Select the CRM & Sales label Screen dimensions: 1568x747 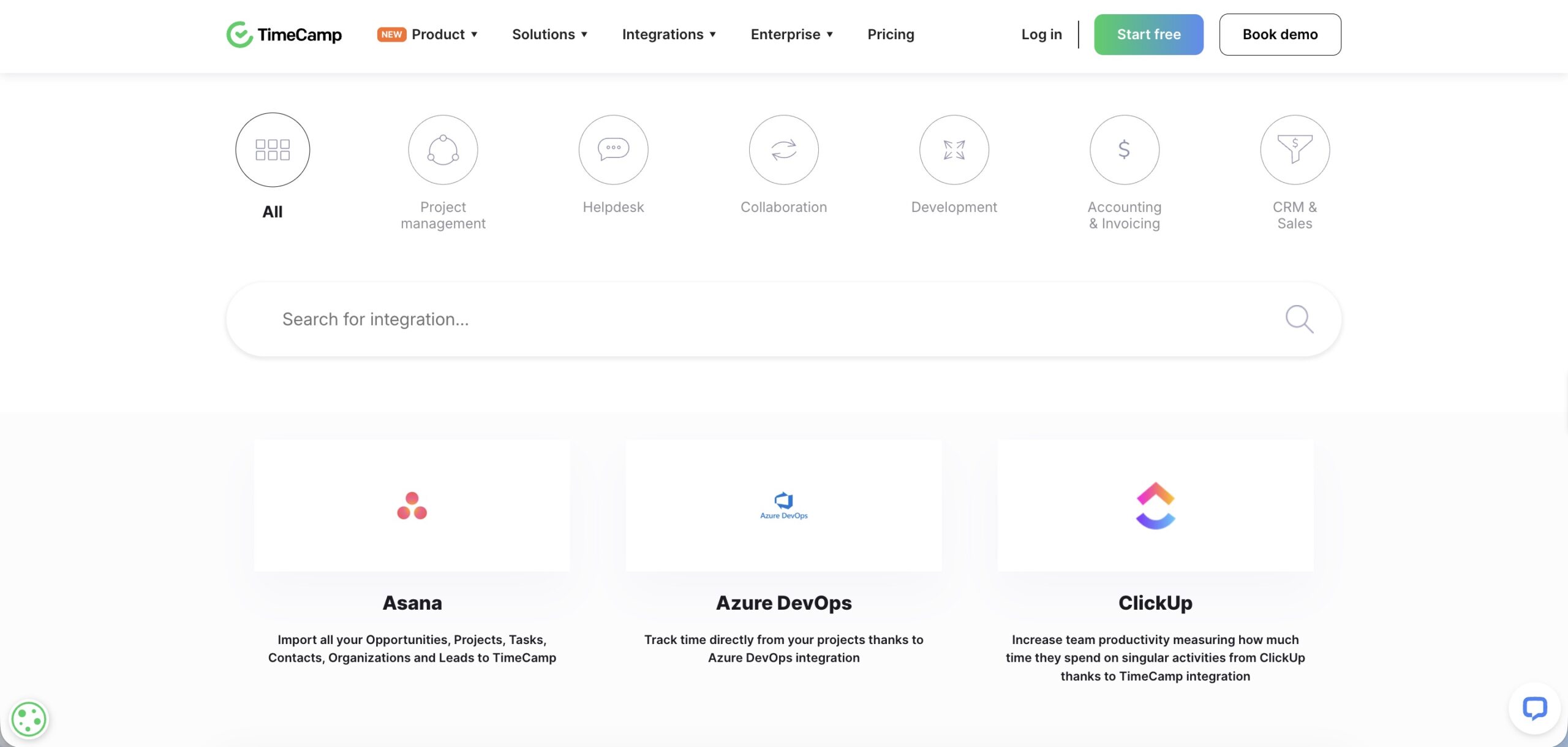1294,215
